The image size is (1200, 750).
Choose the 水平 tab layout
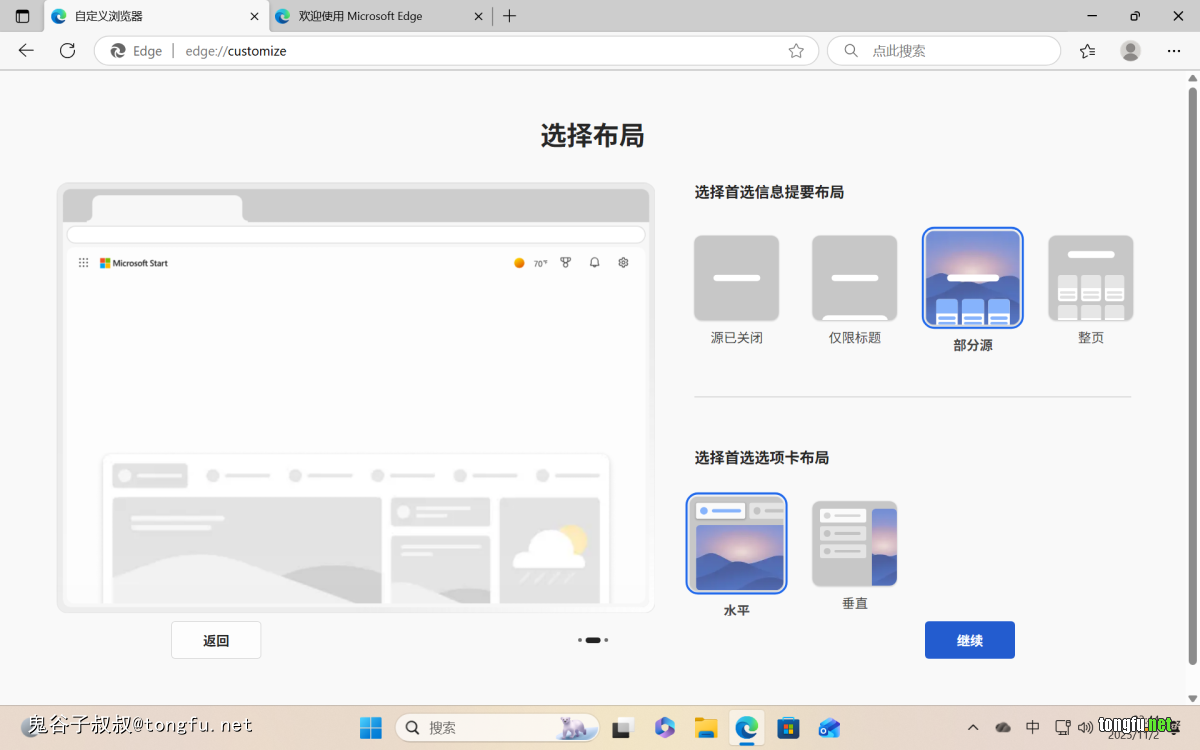[x=736, y=544]
